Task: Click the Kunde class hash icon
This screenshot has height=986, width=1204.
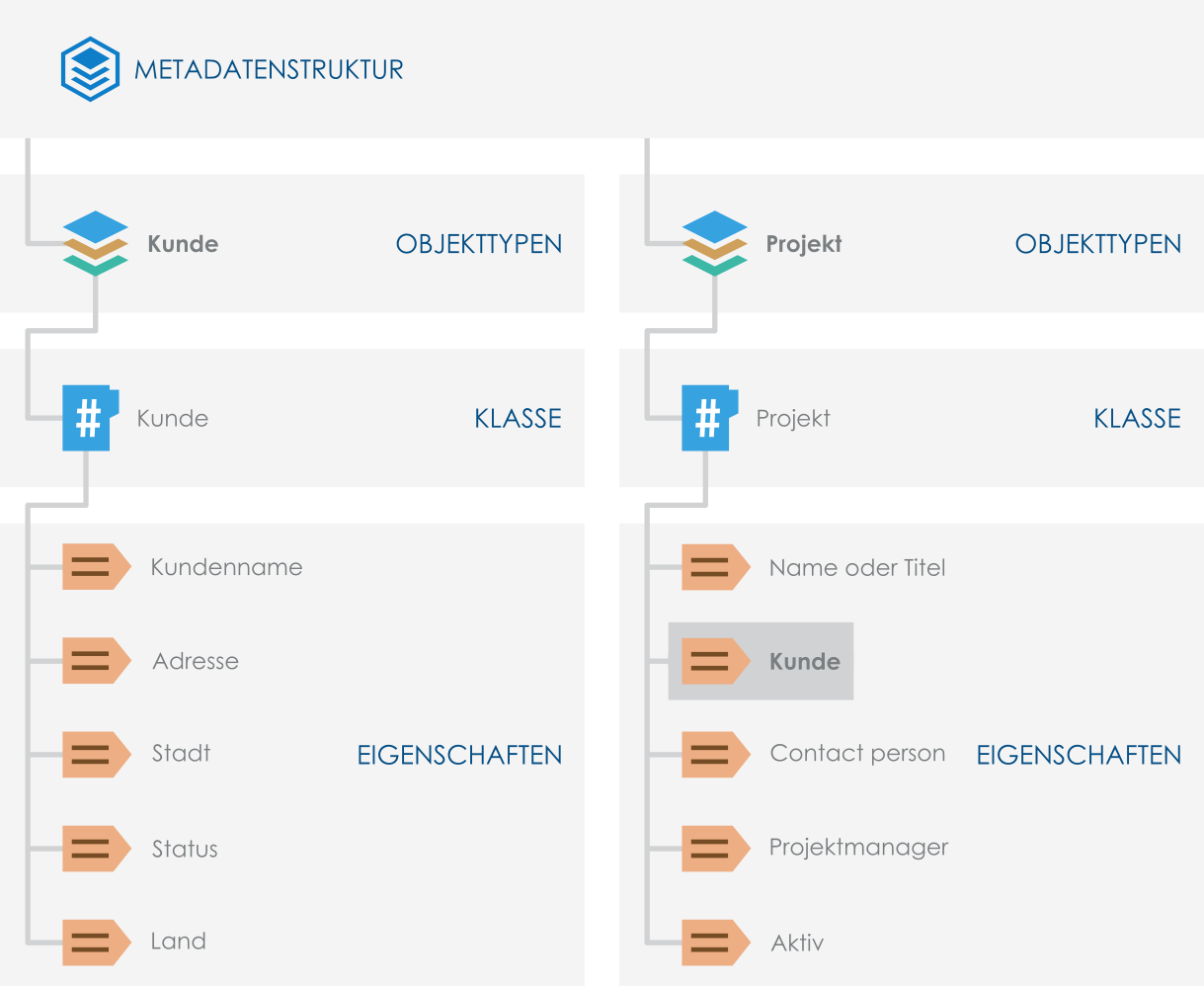Action: coord(90,418)
